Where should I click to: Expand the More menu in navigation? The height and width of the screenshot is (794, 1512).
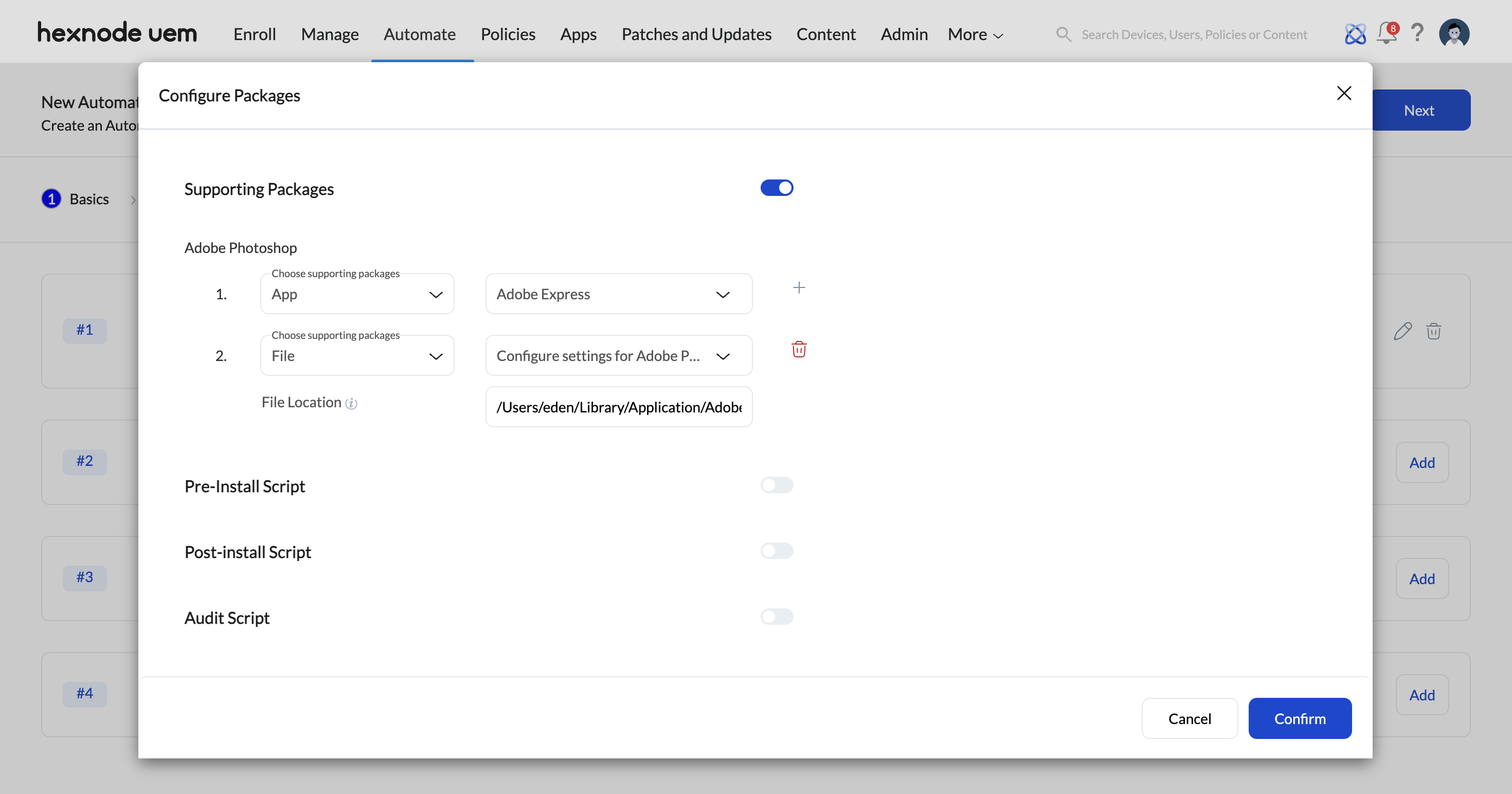click(975, 34)
